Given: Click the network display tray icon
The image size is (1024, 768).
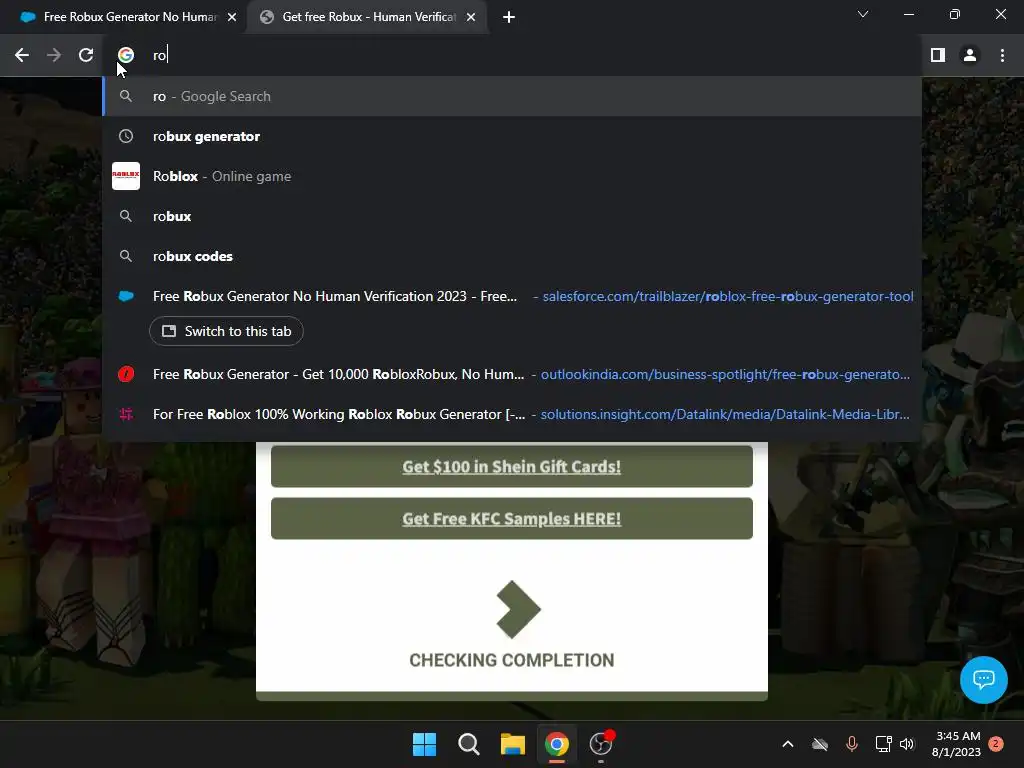Looking at the screenshot, I should tap(883, 744).
